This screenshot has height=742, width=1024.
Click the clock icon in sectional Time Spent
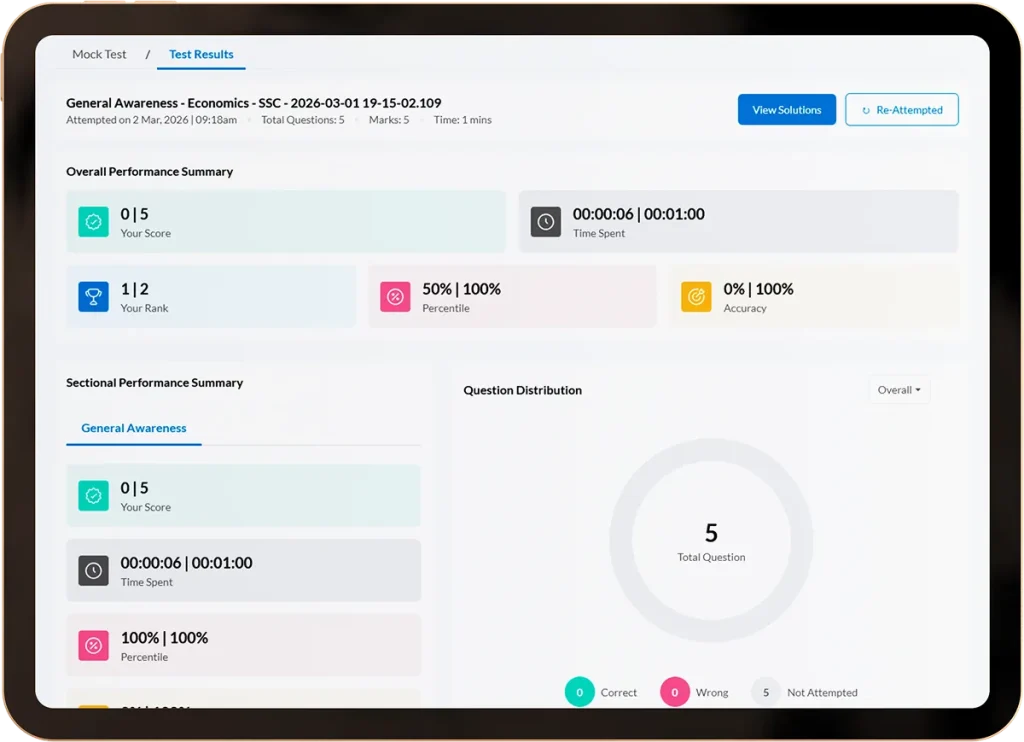[x=93, y=571]
